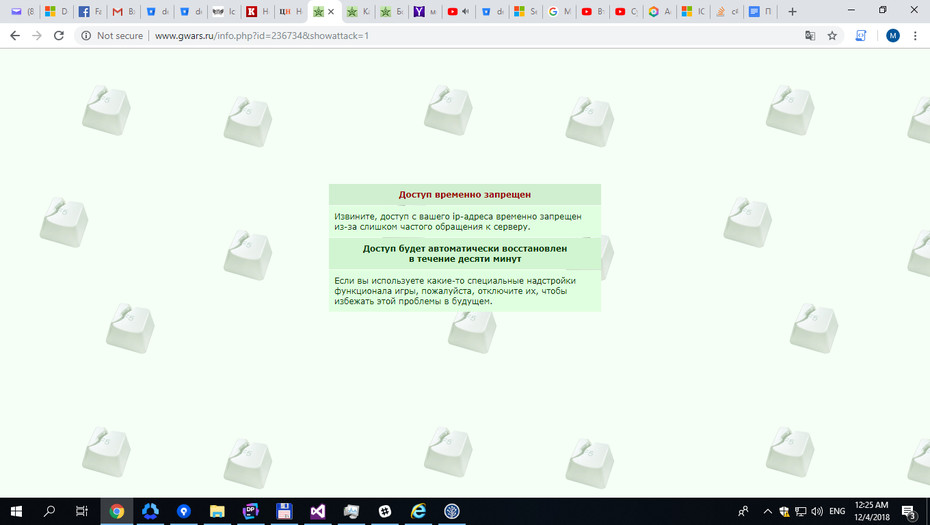Change input language ENG
This screenshot has width=930, height=525.
point(837,511)
